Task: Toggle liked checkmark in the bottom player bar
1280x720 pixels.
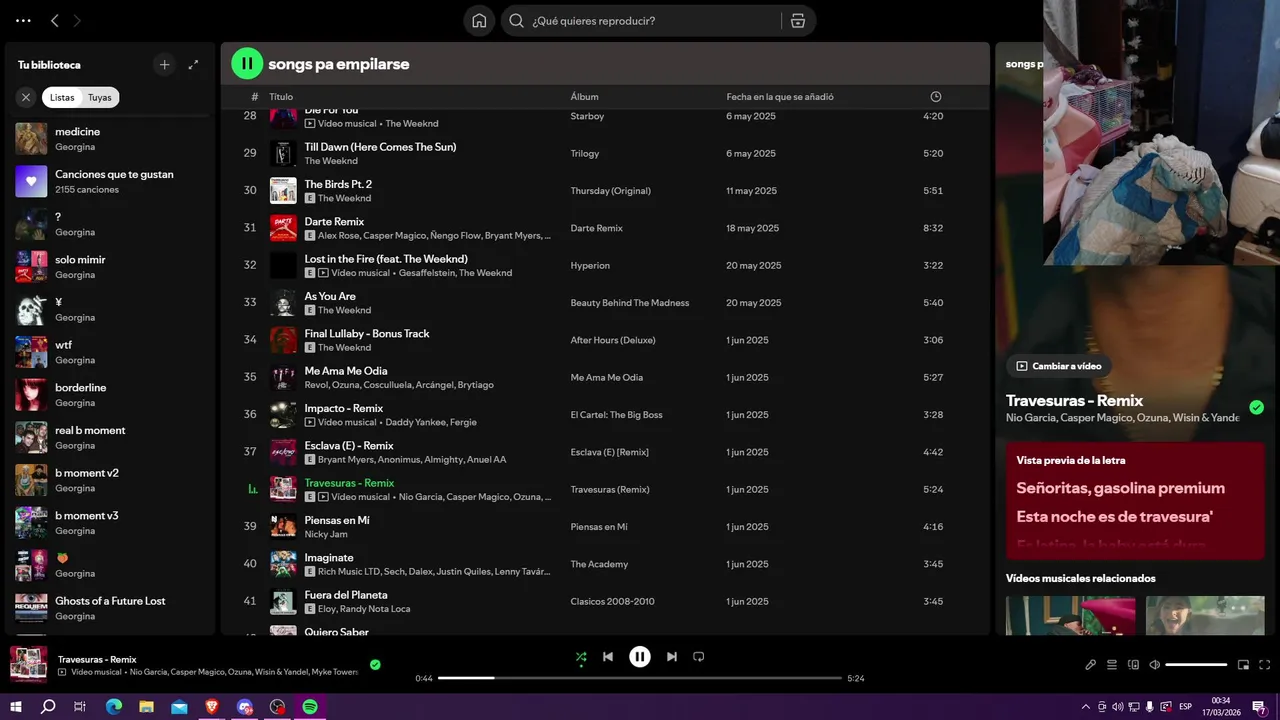Action: click(375, 664)
